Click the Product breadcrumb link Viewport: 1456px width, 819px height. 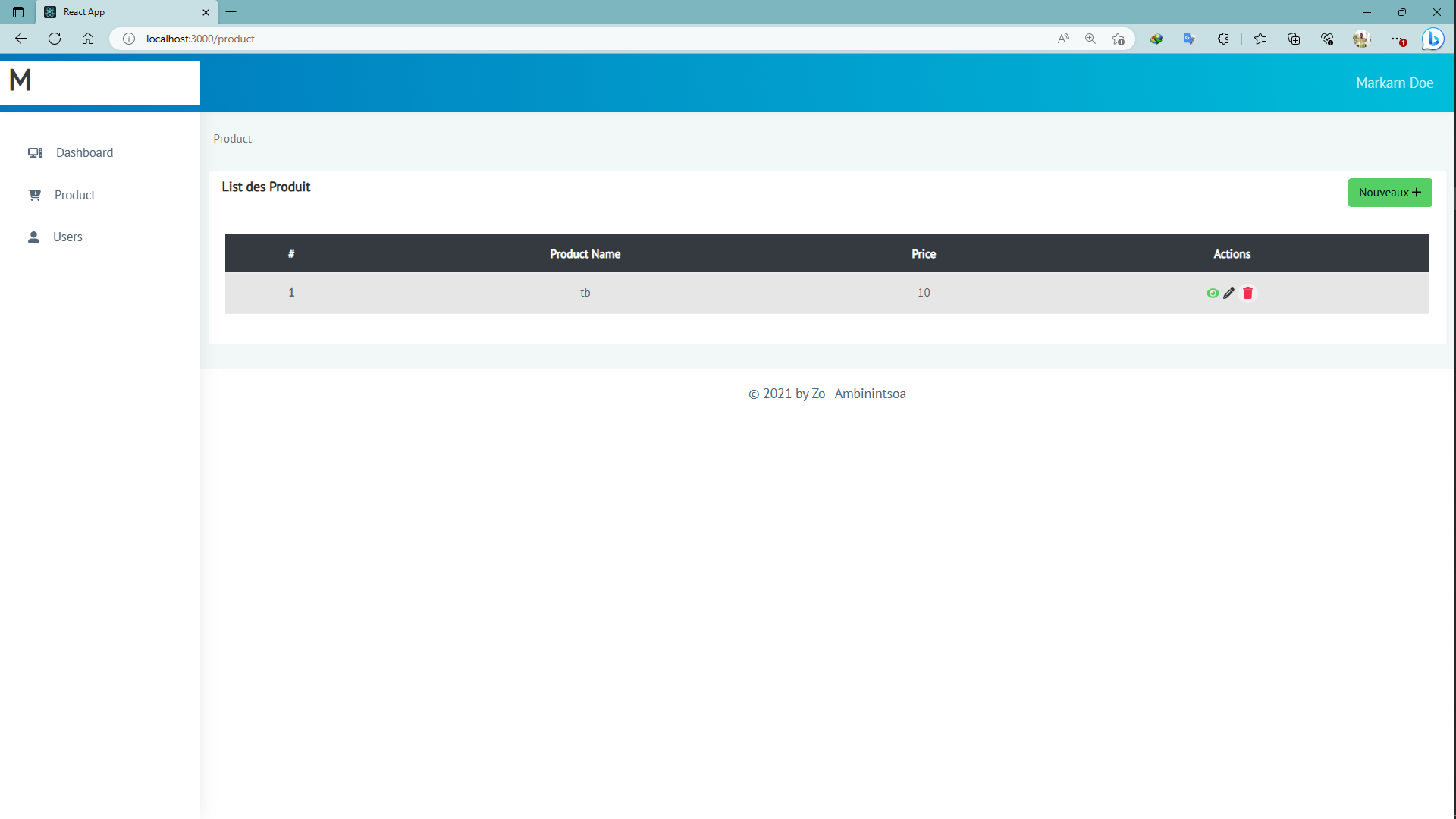(232, 139)
